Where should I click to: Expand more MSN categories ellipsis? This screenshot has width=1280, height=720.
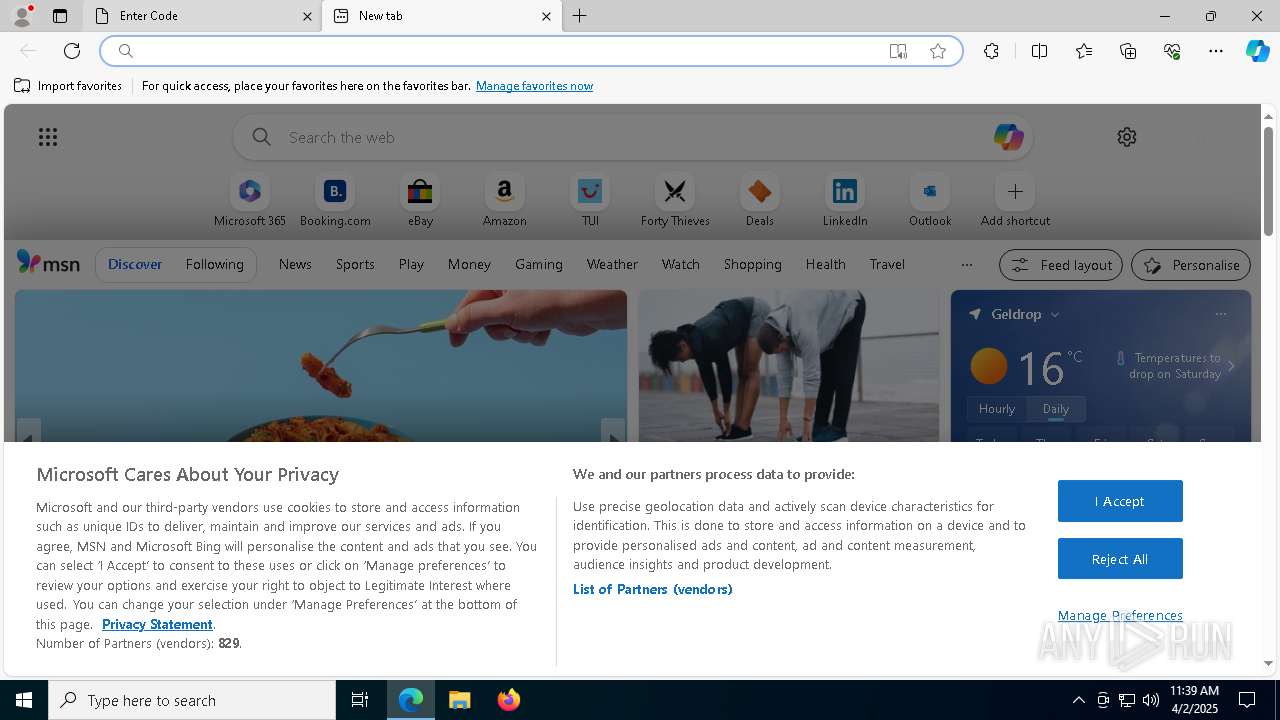(966, 265)
